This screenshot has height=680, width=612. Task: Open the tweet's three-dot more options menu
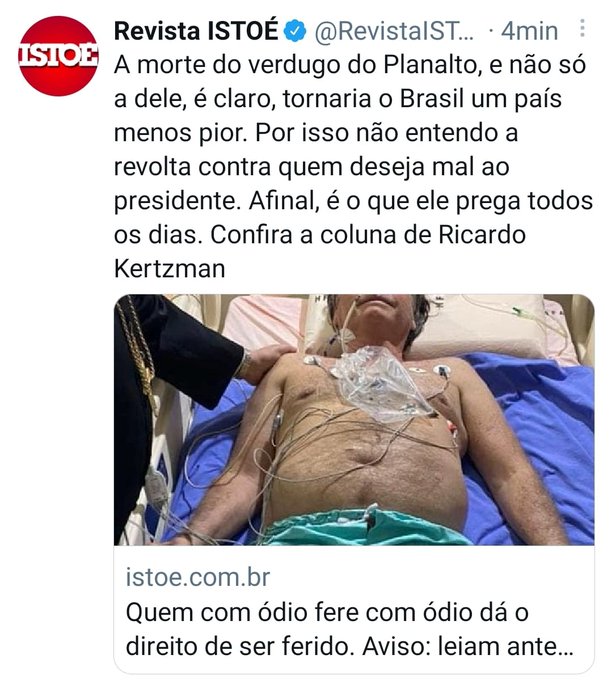583,28
